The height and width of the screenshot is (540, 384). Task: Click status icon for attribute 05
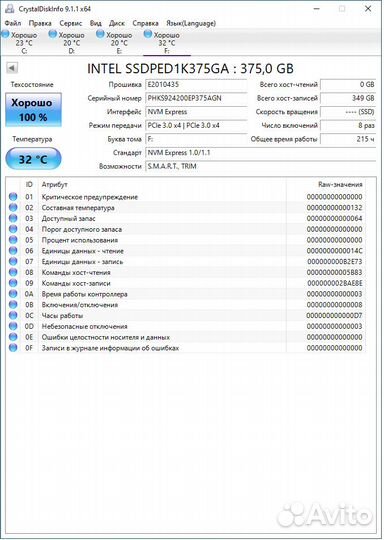[13, 240]
